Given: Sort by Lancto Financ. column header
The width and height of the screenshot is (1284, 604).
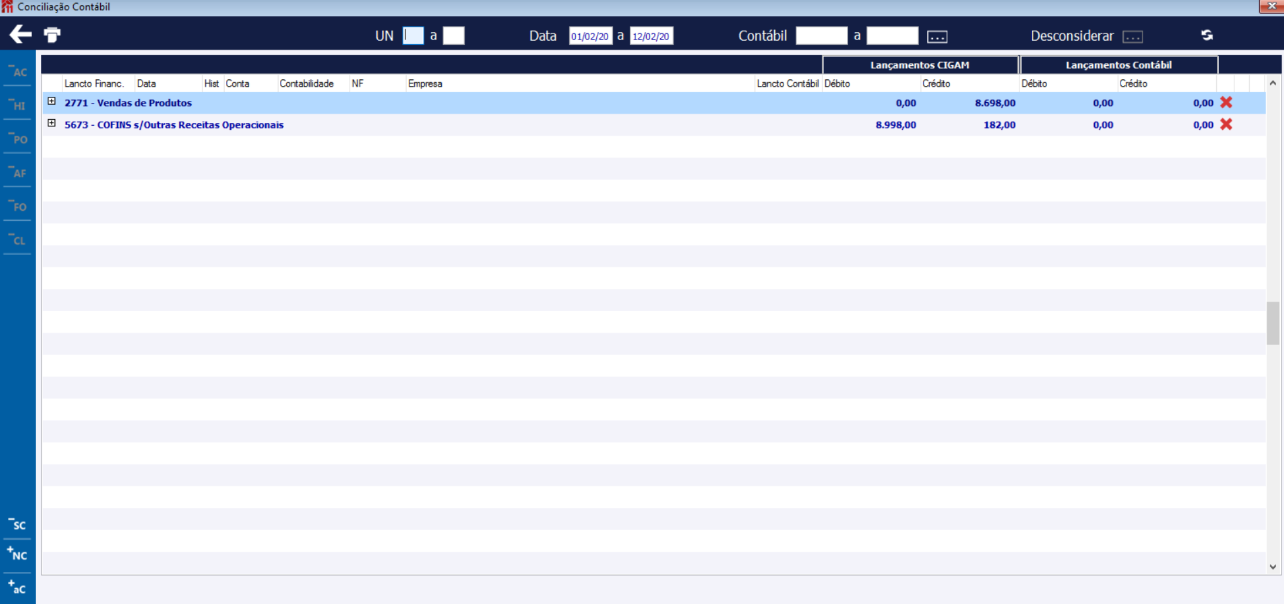Looking at the screenshot, I should [x=94, y=84].
